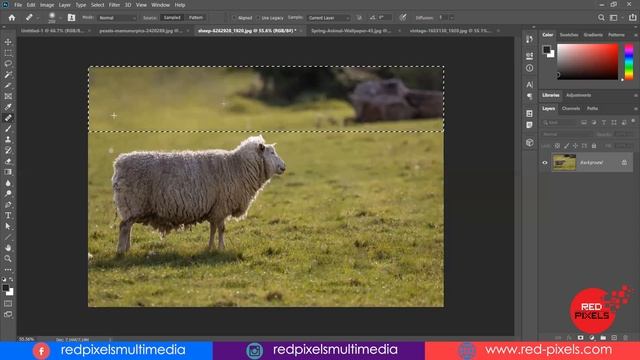This screenshot has height=360, width=640.
Task: Select the Move tool
Action: pyautogui.click(x=8, y=42)
